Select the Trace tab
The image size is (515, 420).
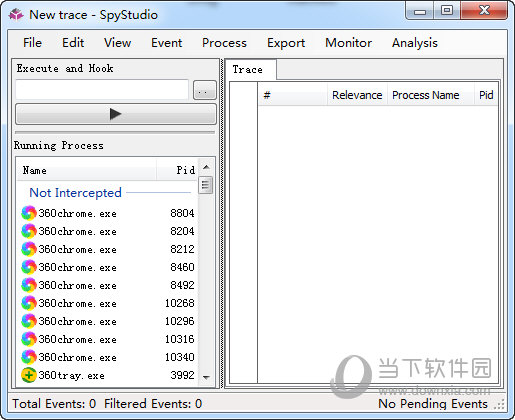pyautogui.click(x=251, y=69)
